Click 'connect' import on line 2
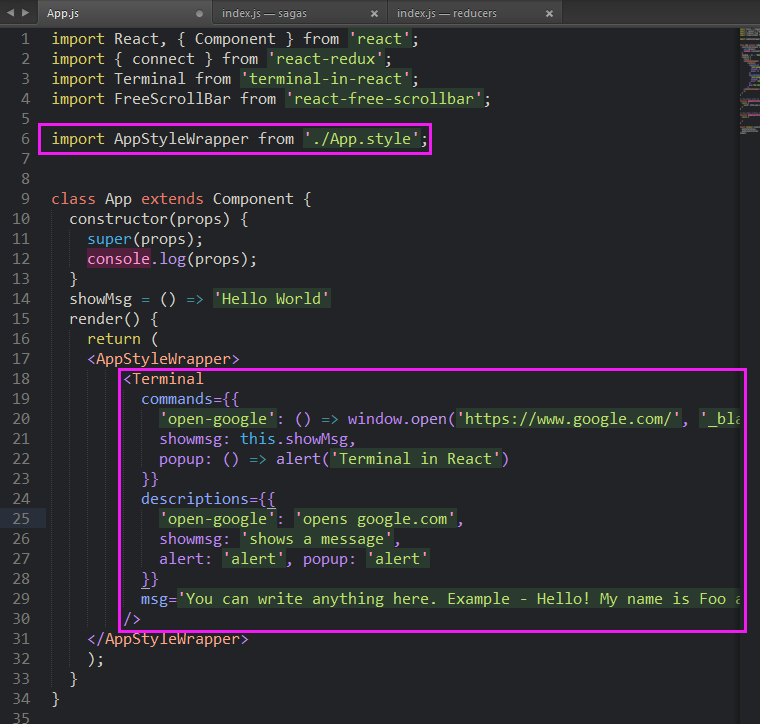The width and height of the screenshot is (760, 724). coord(163,59)
